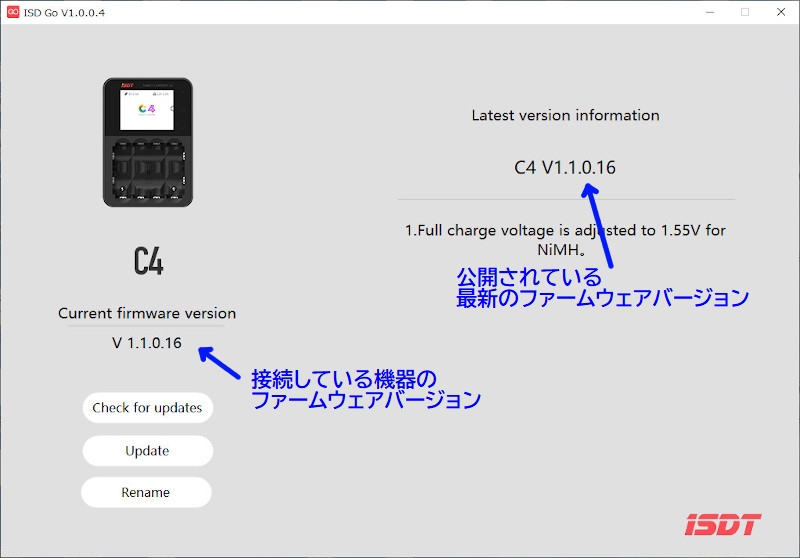
Task: Click the 'C4 V1.1.0.16' latest version text
Action: coord(565,168)
